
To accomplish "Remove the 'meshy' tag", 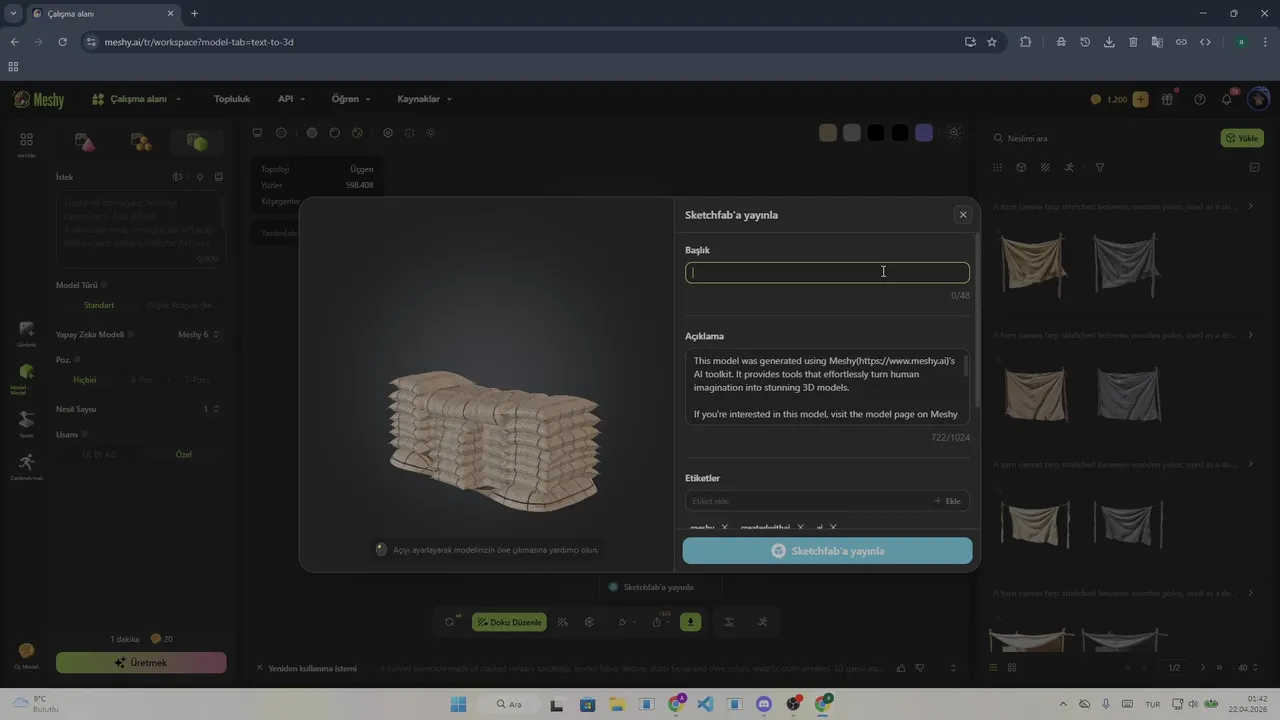I will coord(724,527).
